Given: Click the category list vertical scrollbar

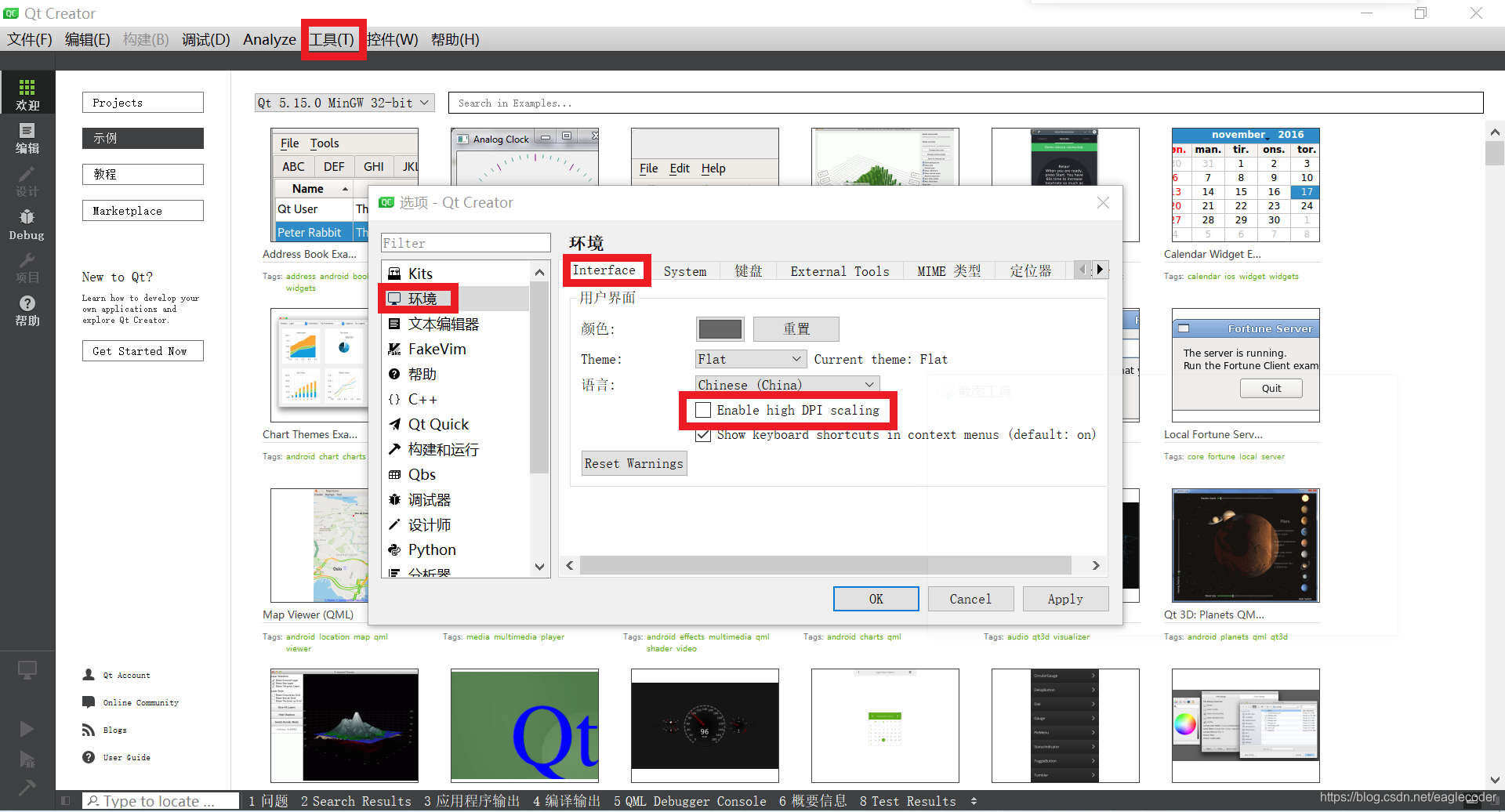Looking at the screenshot, I should [x=539, y=379].
